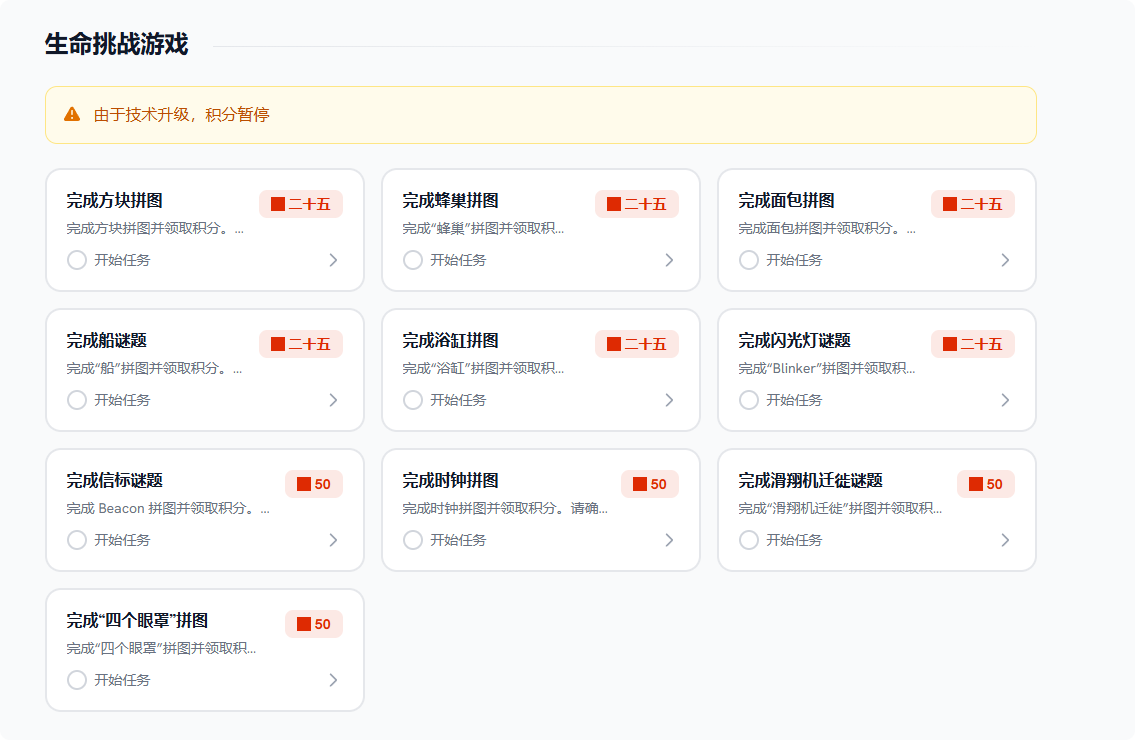This screenshot has height=740, width=1135.
Task: Click the red square icon on 完成闪光灯谜题 badge
Action: (950, 344)
